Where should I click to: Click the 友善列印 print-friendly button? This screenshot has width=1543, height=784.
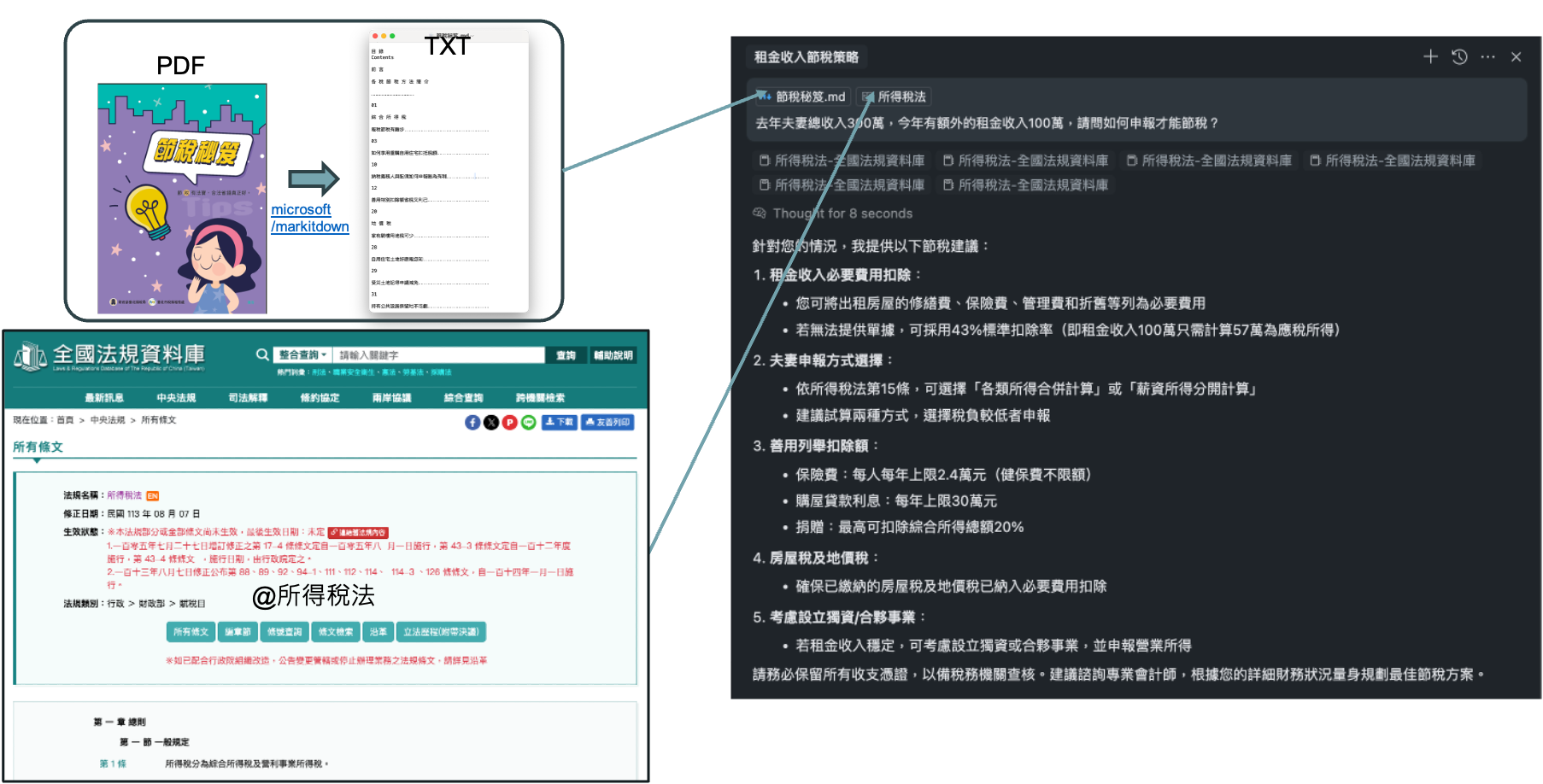click(607, 422)
